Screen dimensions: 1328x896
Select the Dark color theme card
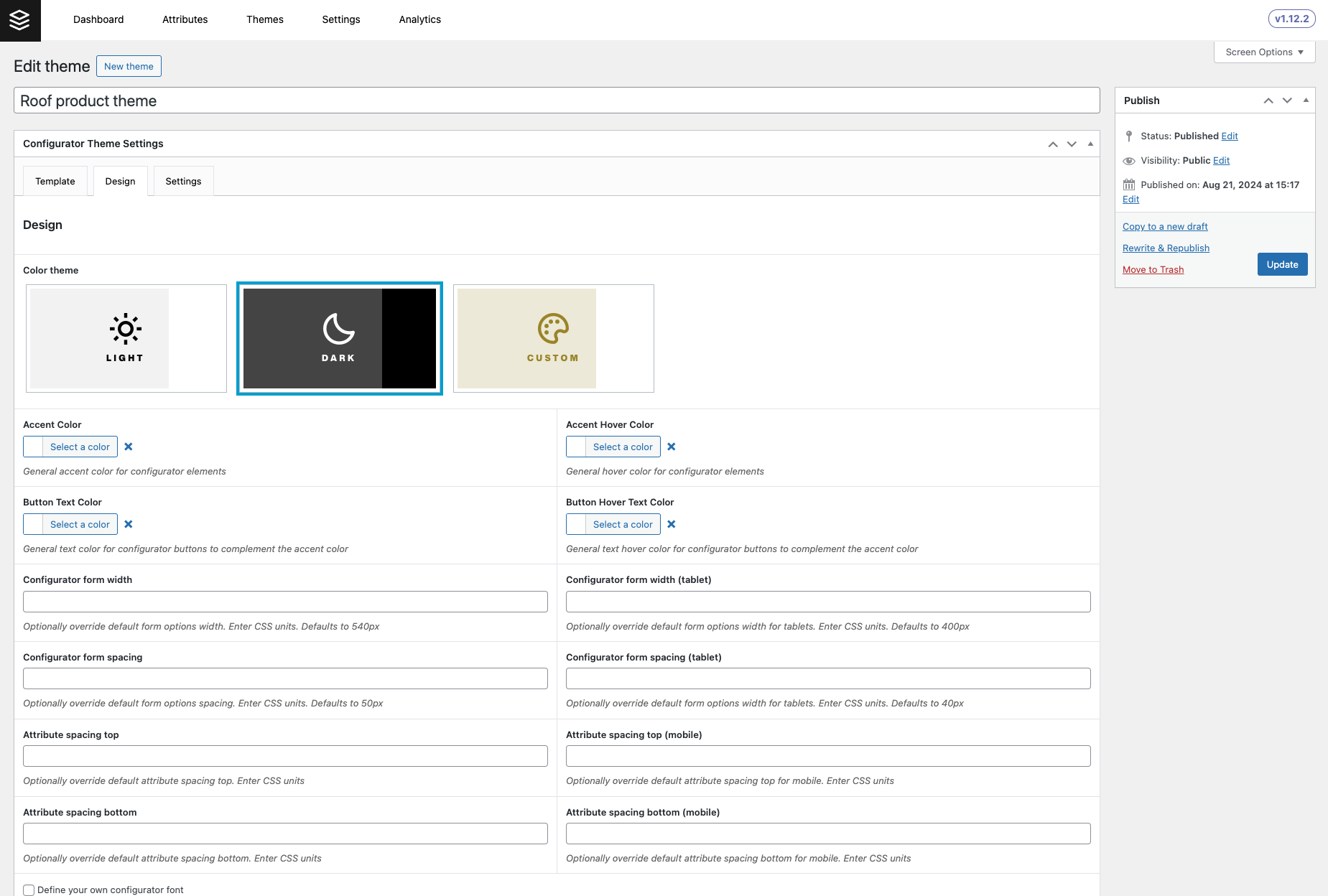340,339
